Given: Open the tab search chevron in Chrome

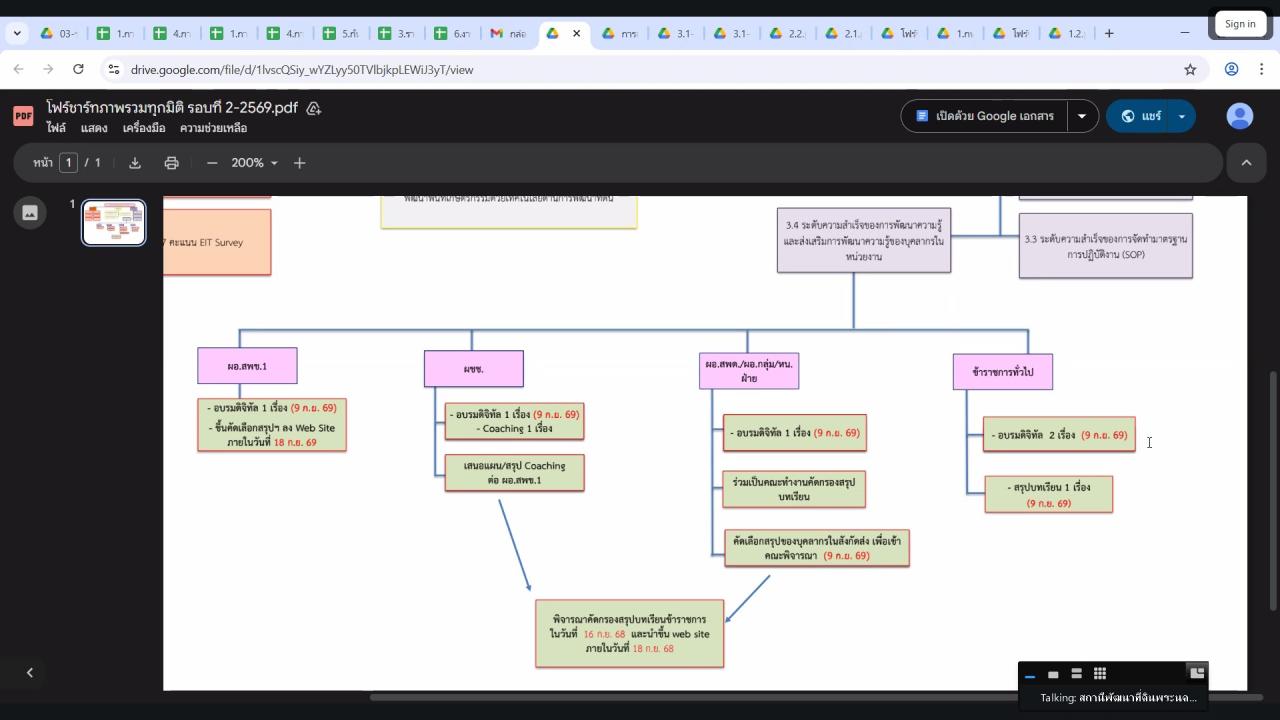Looking at the screenshot, I should pos(17,33).
